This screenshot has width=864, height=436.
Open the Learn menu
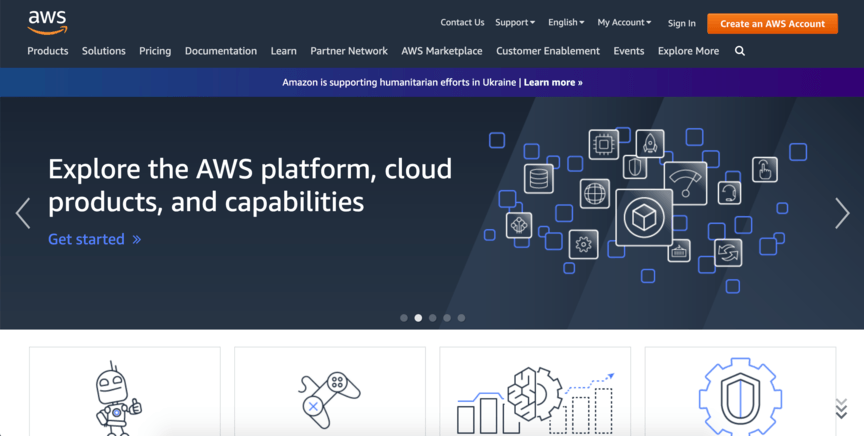pos(284,51)
